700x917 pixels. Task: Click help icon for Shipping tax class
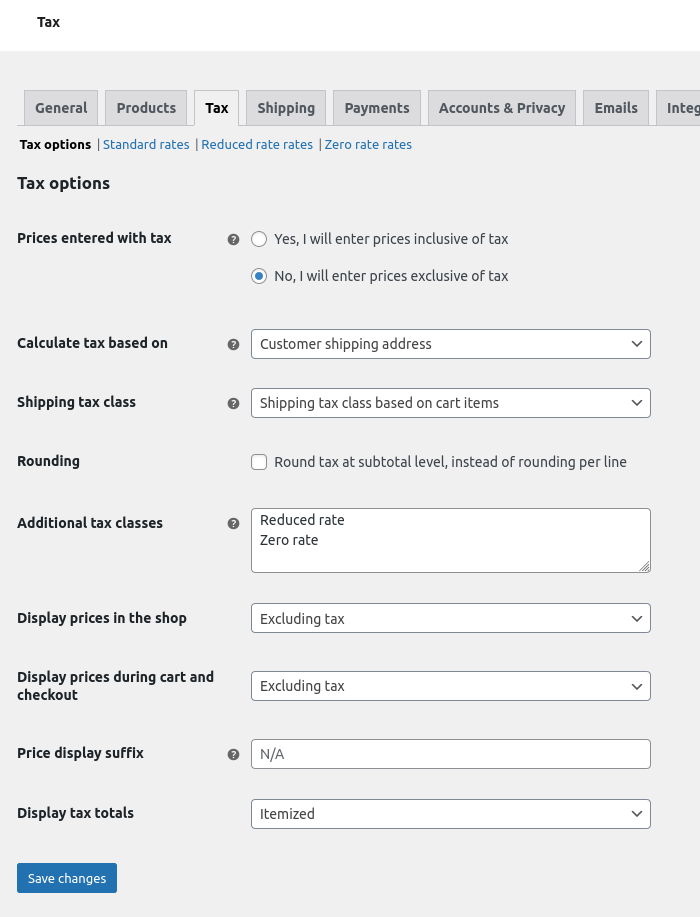[x=233, y=403]
